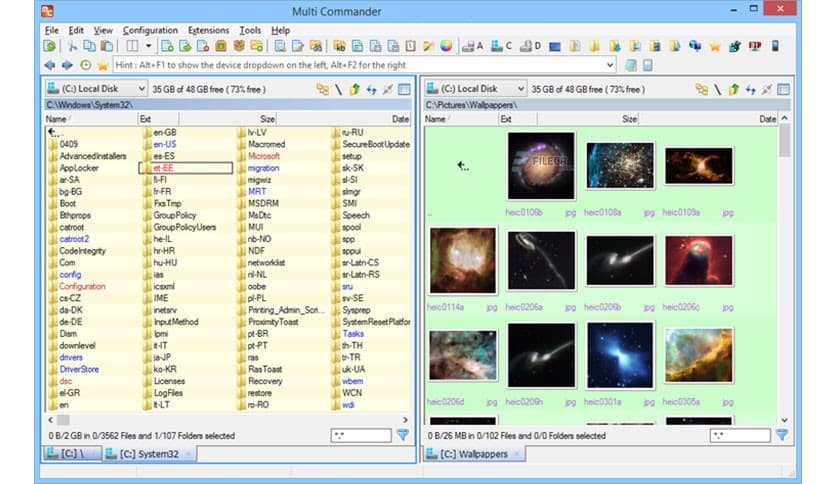The image size is (836, 484).
Task: Open the Help menu
Action: pos(280,30)
